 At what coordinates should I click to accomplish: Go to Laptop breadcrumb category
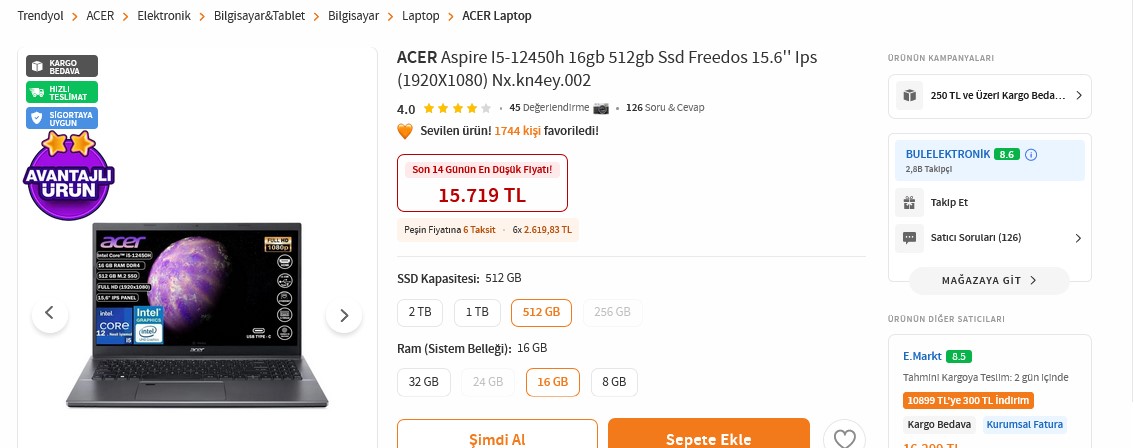421,16
